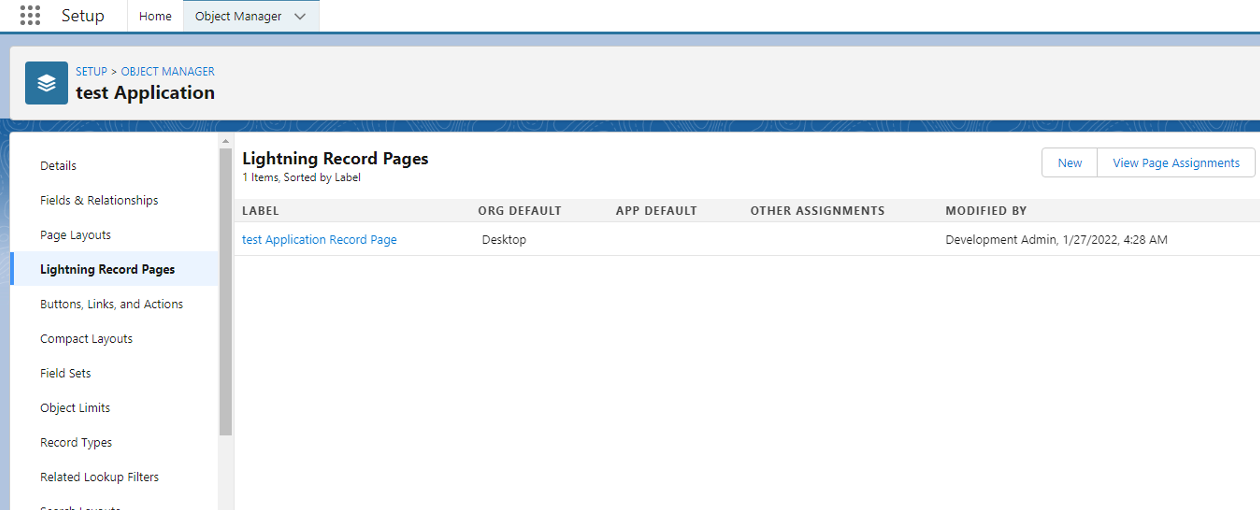Viewport: 1260px width, 510px height.
Task: Click the New button
Action: click(x=1069, y=163)
